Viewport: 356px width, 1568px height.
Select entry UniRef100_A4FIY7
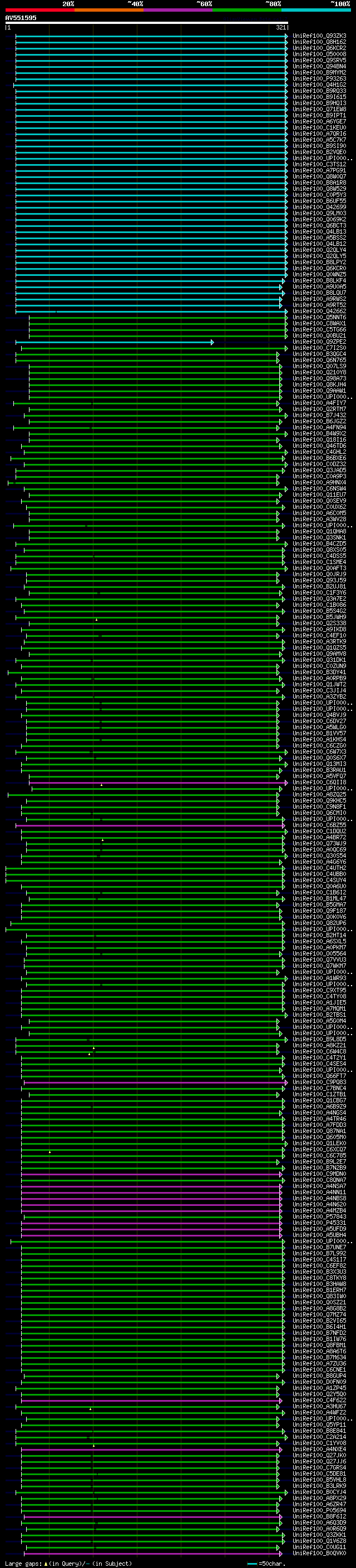point(319,403)
